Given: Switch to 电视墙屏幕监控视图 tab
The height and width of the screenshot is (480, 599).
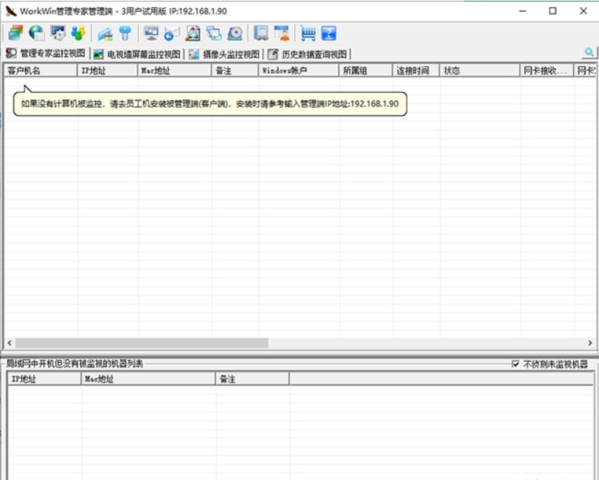Looking at the screenshot, I should (x=137, y=54).
